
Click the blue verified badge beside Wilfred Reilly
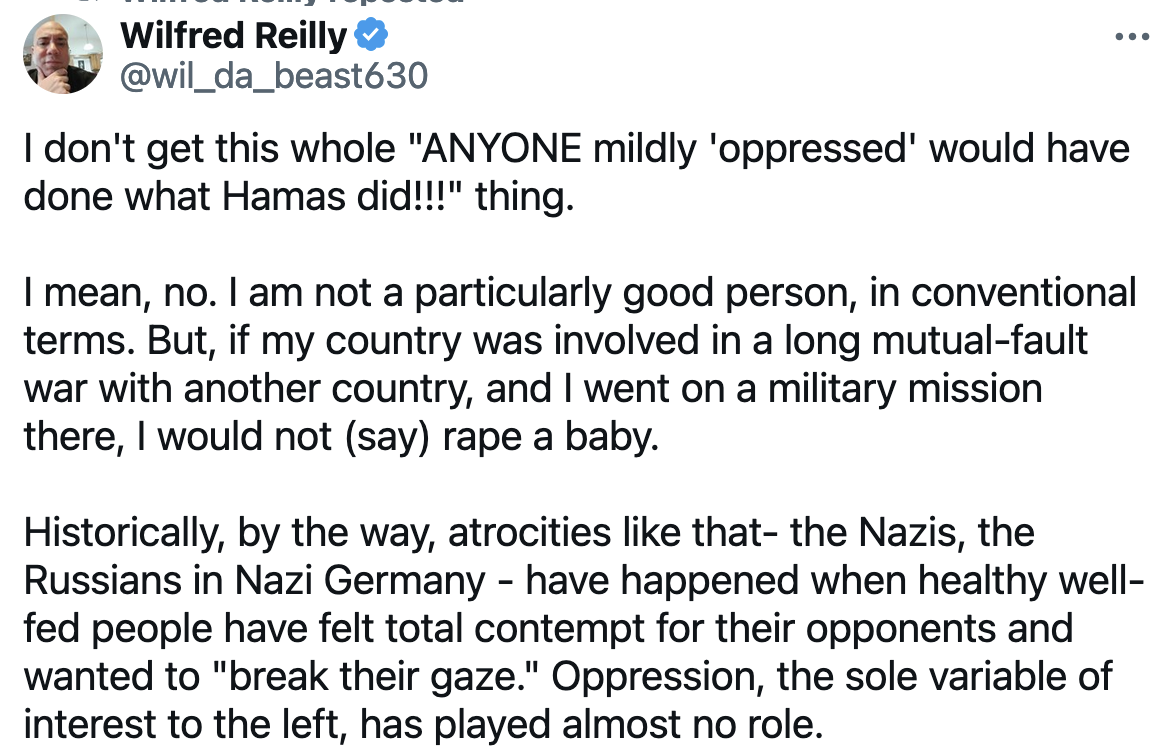pos(372,36)
